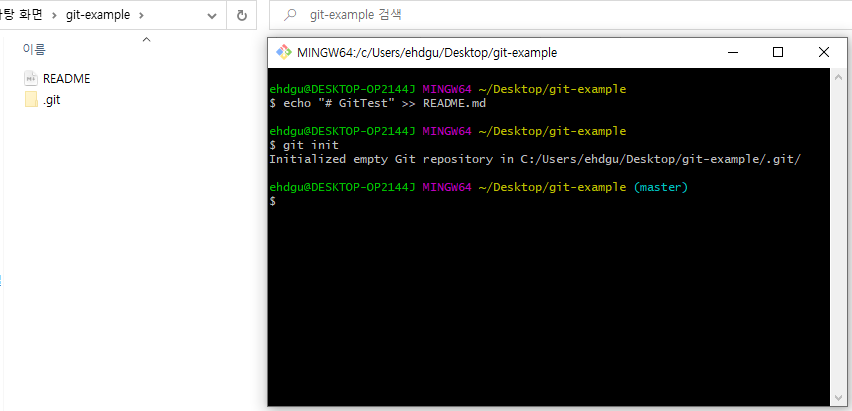Refresh the git-example folder view

tap(242, 15)
